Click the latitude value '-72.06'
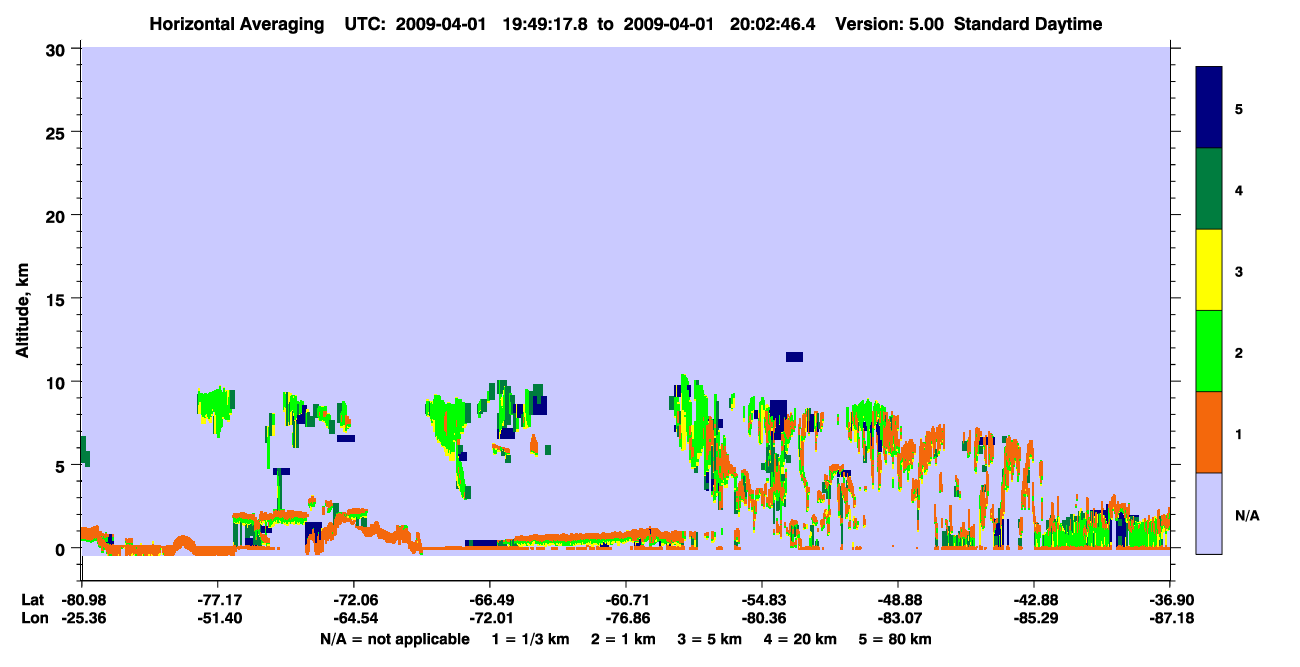 coord(354,600)
